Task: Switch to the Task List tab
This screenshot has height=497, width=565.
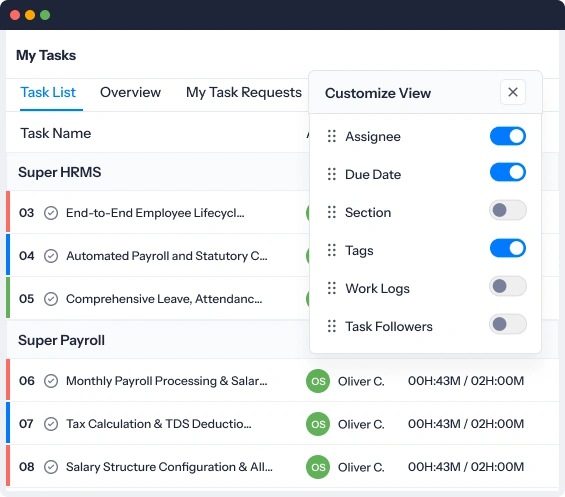Action: pyautogui.click(x=48, y=92)
